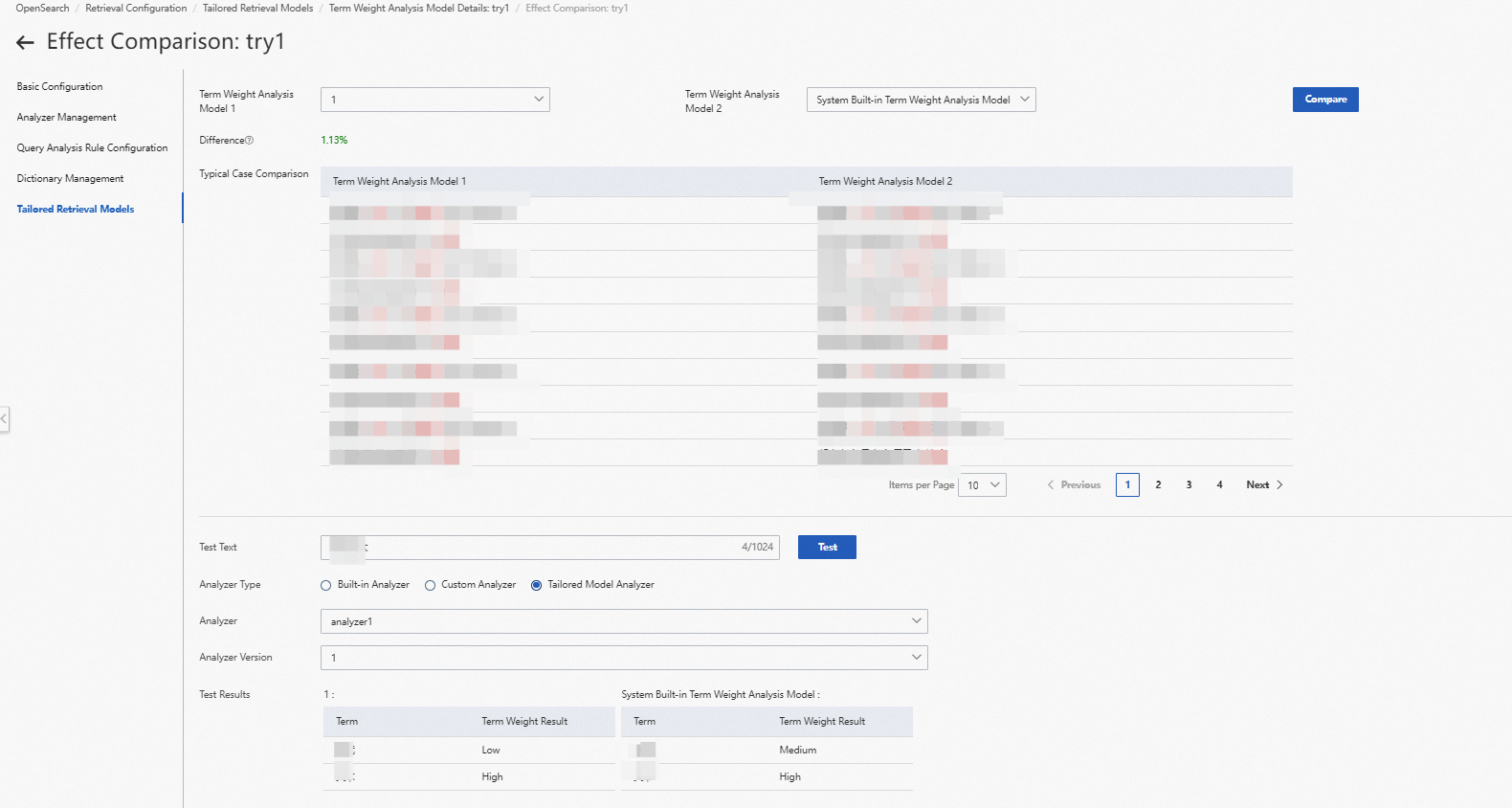Go to page 1 of results
1512x808 pixels.
coord(1127,485)
